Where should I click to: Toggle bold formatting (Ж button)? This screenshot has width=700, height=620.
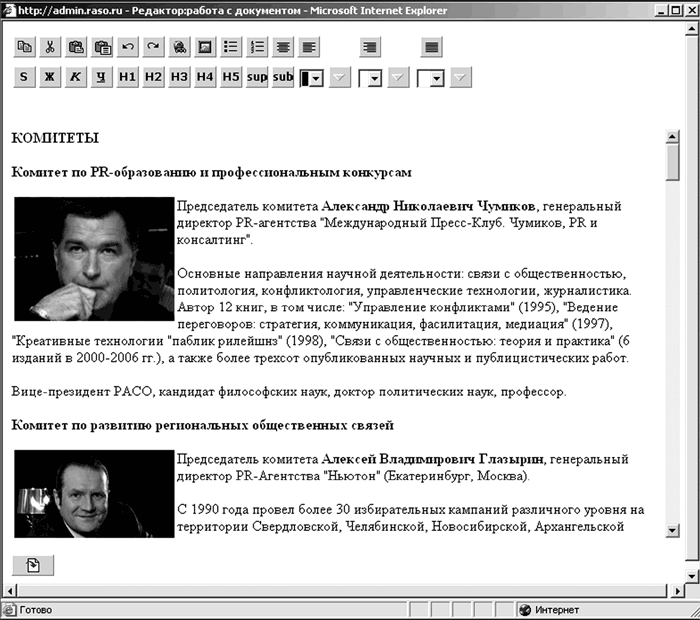(x=49, y=77)
